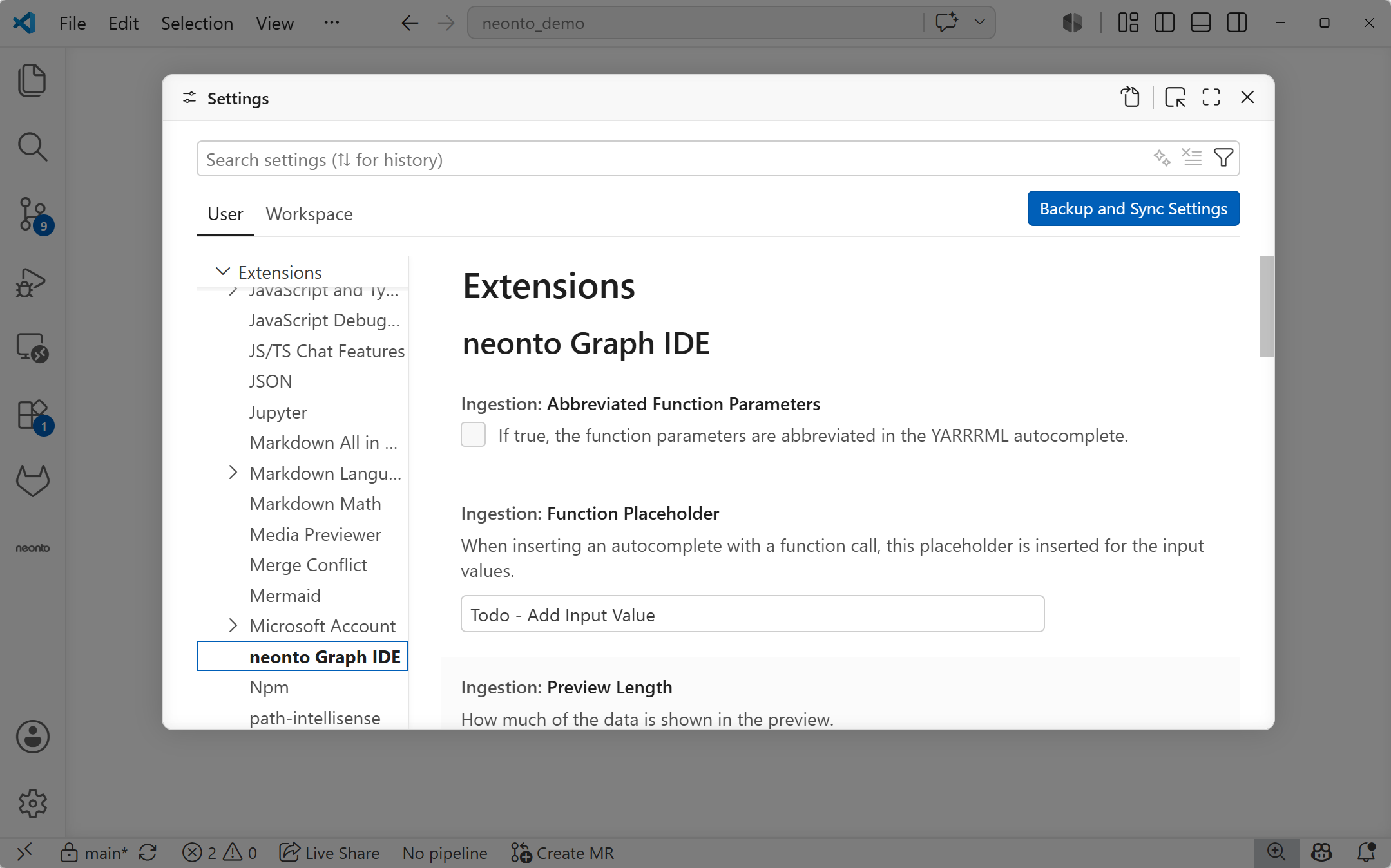Switch to the User settings tab
The width and height of the screenshot is (1391, 868).
[x=225, y=214]
